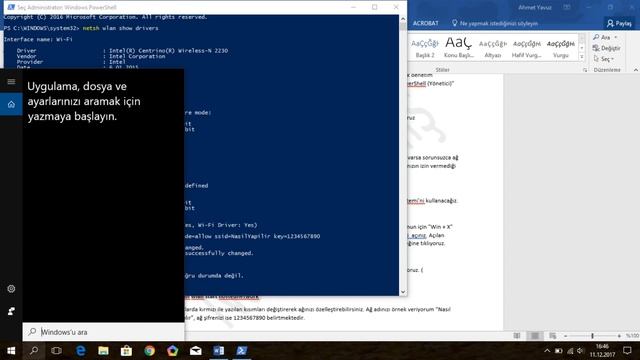Open the Windows Start button

click(x=11, y=351)
